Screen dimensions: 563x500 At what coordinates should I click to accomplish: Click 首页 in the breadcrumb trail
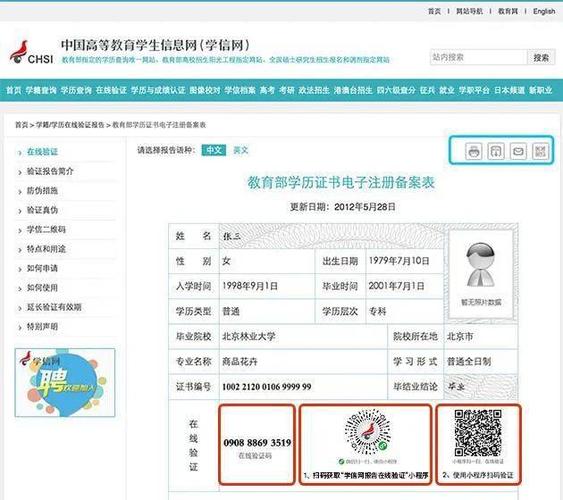tap(21, 125)
